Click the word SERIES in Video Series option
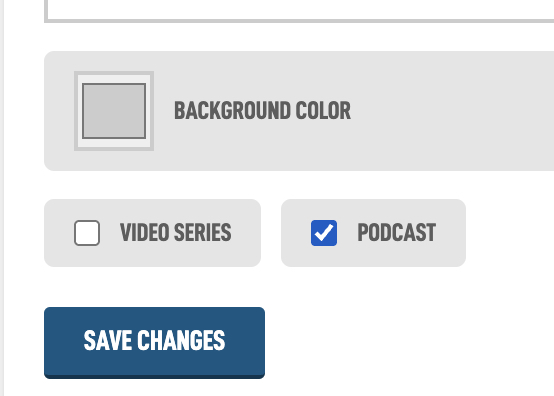554x396 pixels. (x=202, y=232)
